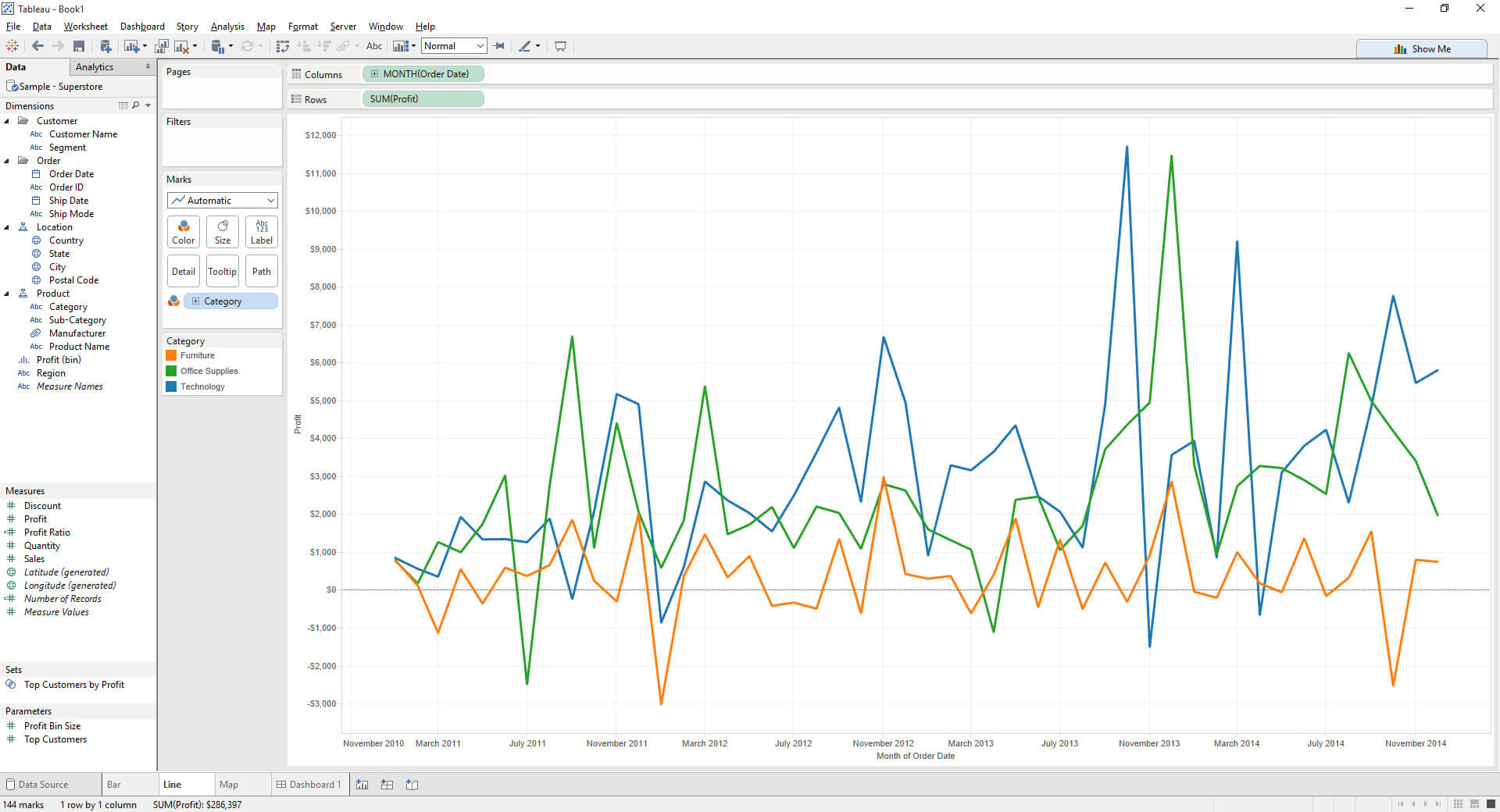Click the Add New Data Source icon
This screenshot has width=1500, height=812.
105,47
